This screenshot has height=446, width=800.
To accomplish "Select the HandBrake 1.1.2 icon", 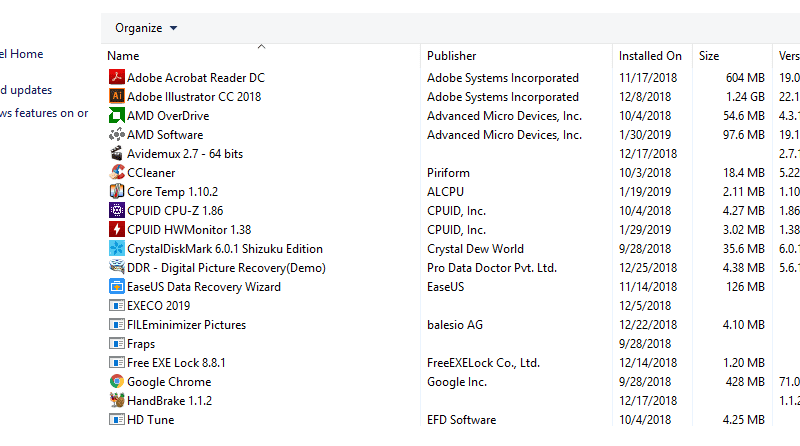I will (116, 400).
